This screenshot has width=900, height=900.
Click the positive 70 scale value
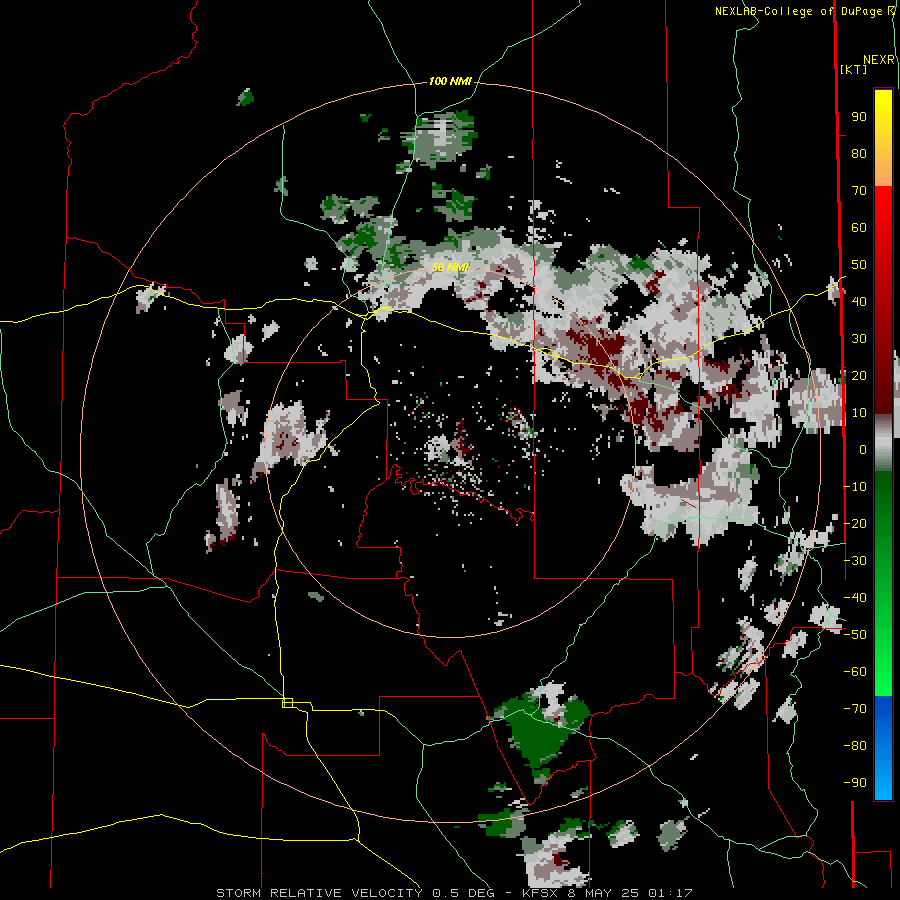[x=859, y=191]
